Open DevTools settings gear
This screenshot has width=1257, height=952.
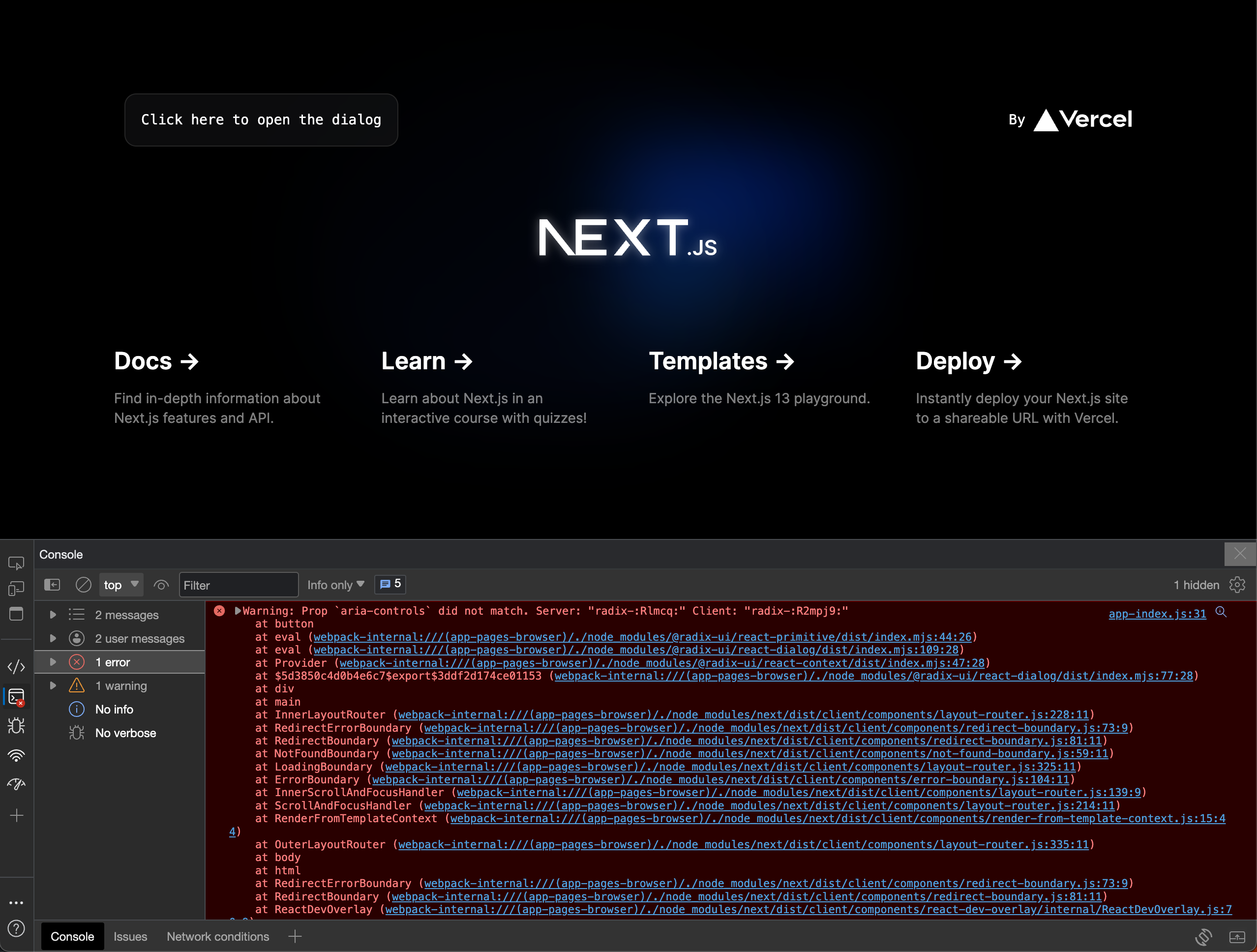(1238, 584)
